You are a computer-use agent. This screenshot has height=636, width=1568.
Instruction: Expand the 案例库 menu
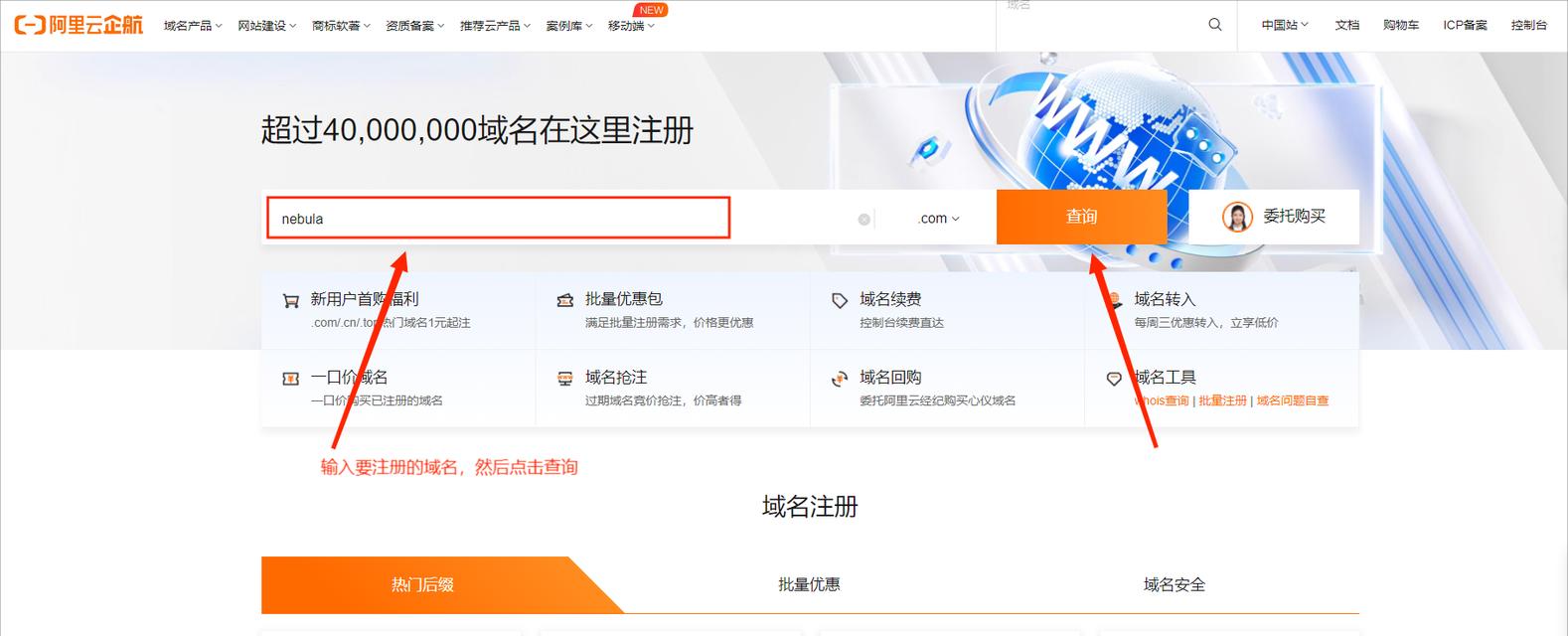tap(569, 26)
